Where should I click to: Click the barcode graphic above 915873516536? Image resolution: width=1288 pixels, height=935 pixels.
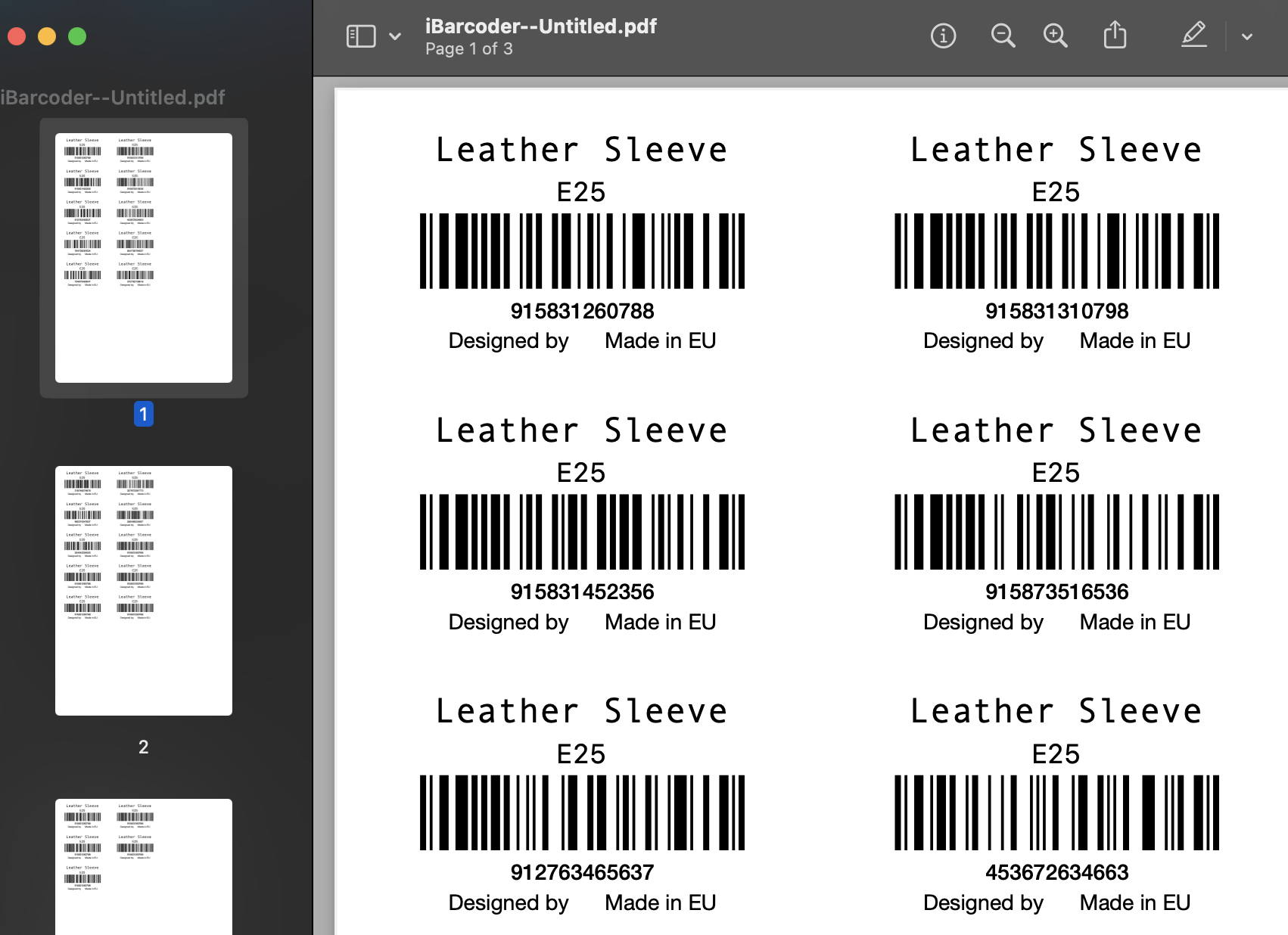pos(1056,532)
